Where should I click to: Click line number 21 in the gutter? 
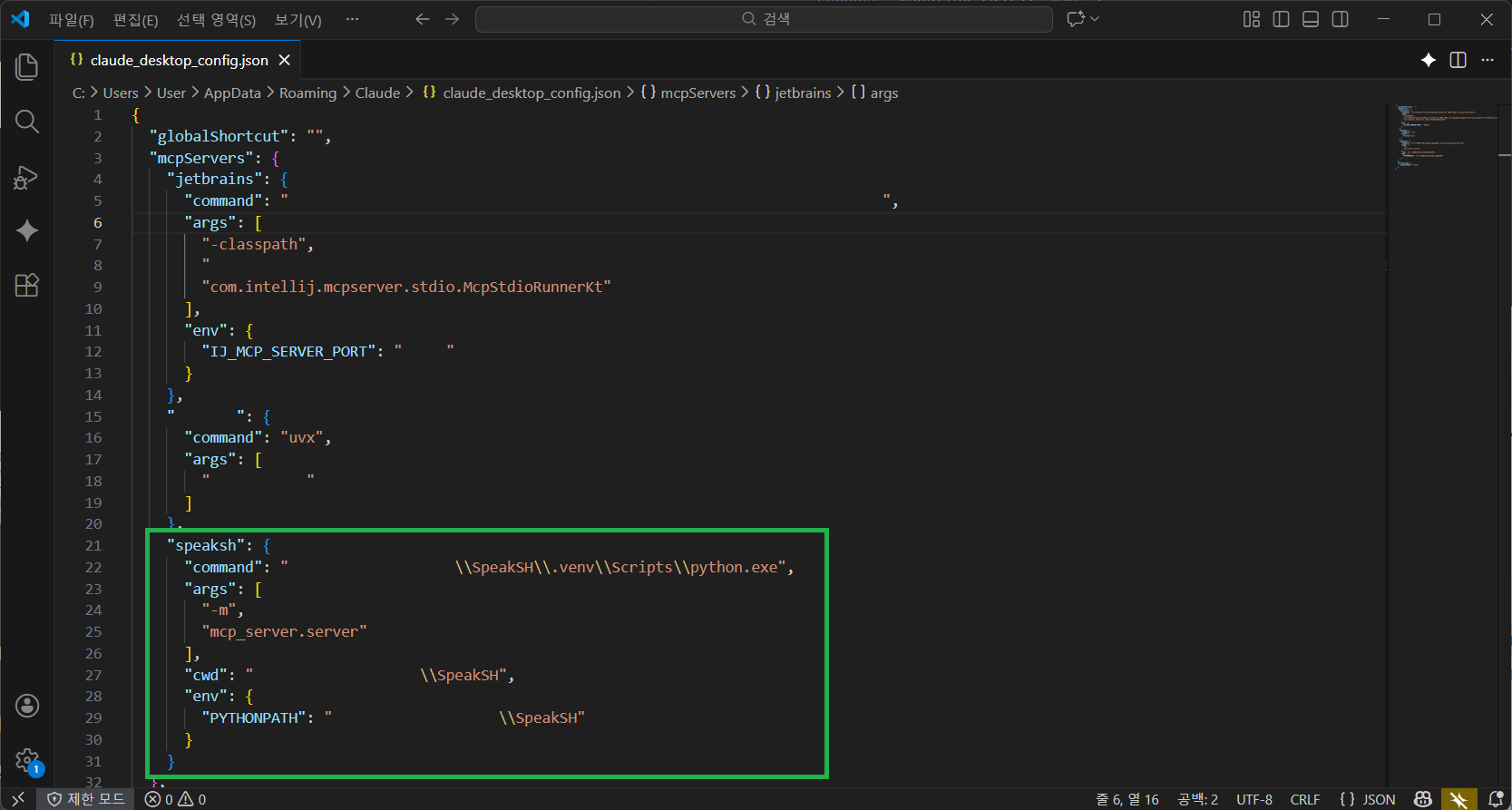tap(93, 545)
